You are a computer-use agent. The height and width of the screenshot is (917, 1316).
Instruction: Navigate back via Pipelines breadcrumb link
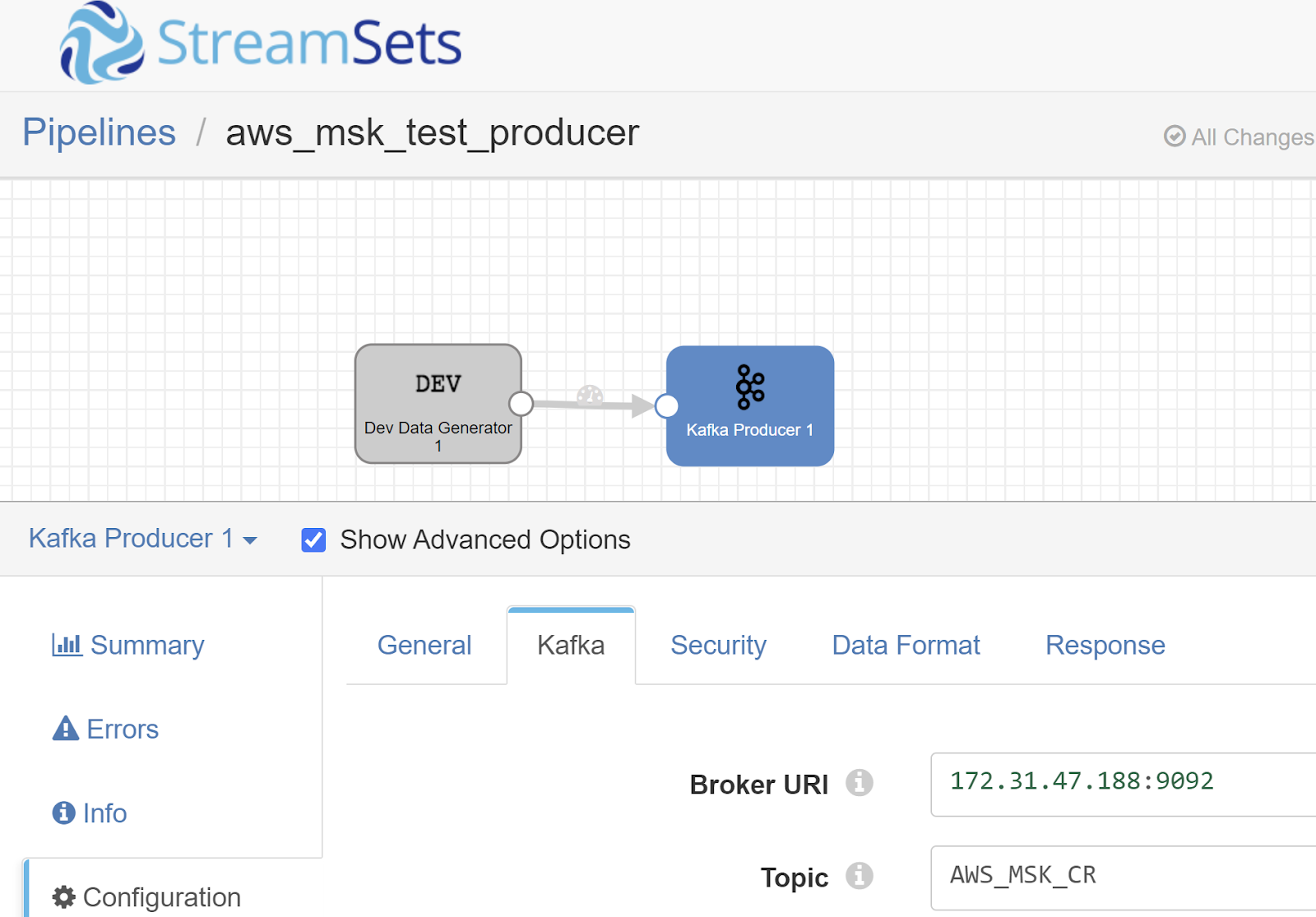point(99,132)
